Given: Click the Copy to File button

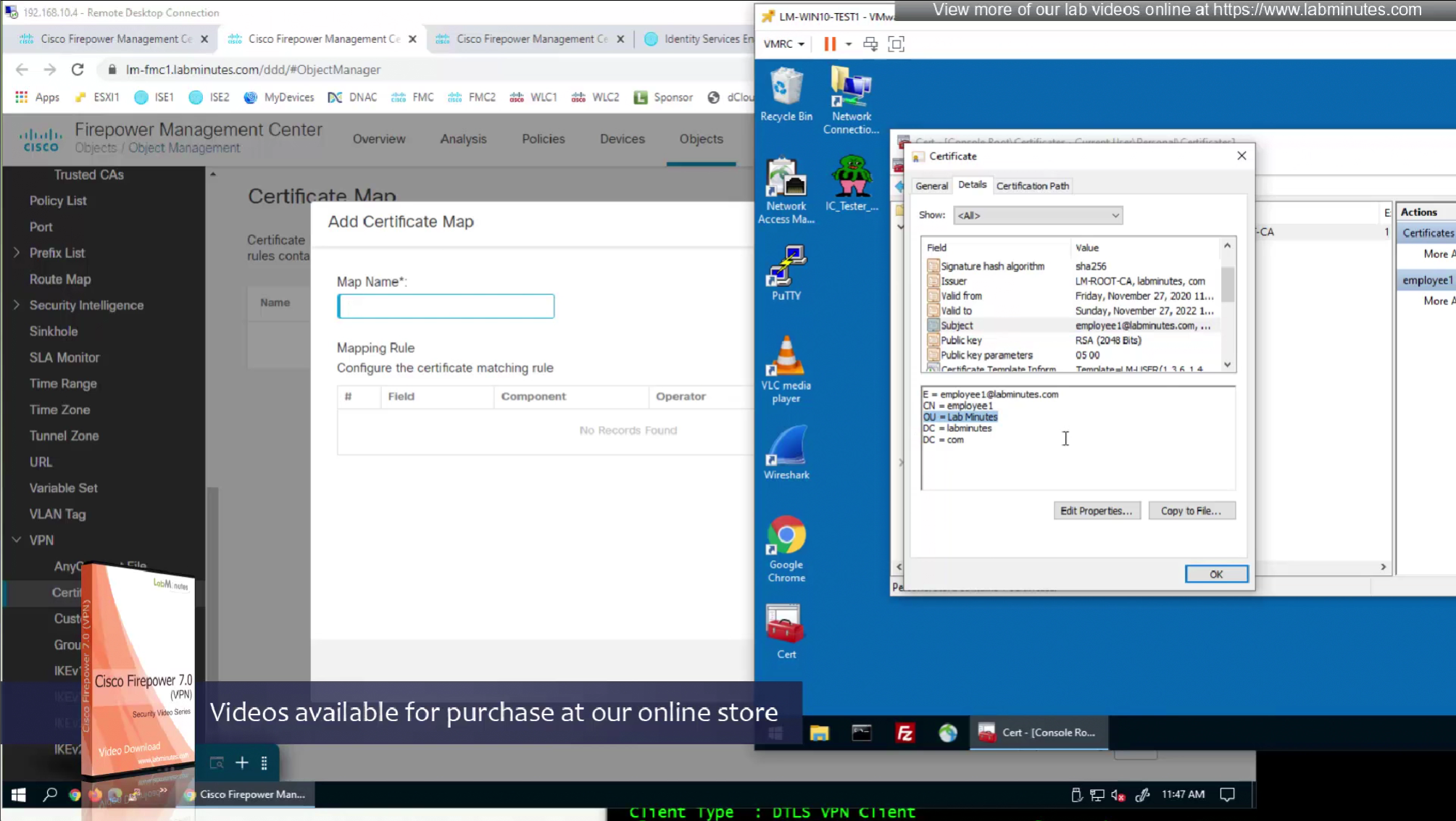Looking at the screenshot, I should click(1191, 511).
